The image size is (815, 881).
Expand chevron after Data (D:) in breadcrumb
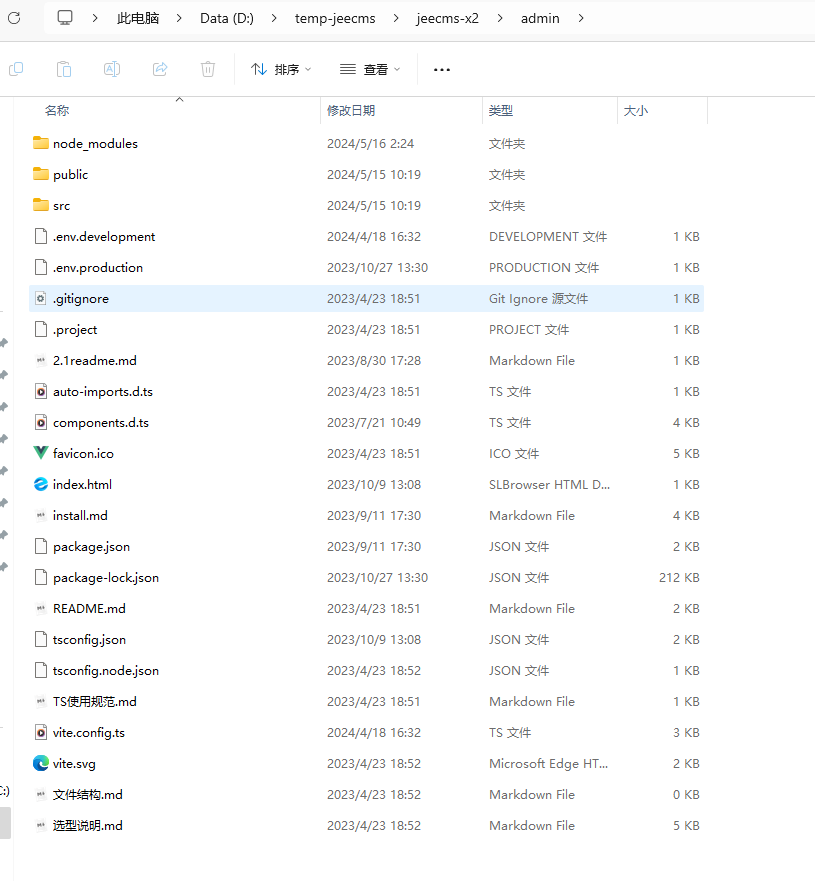(274, 19)
